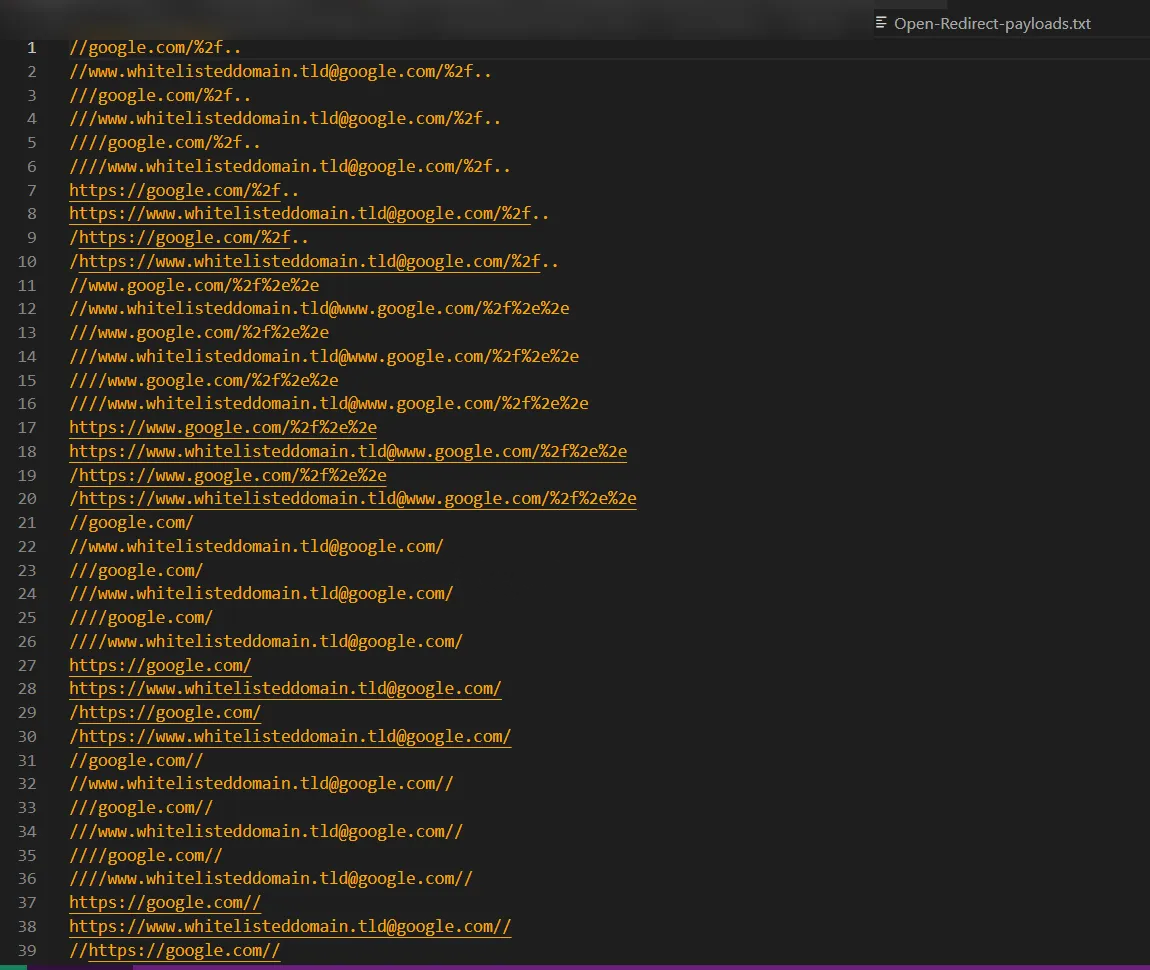Click line number 30 in gutter
The width and height of the screenshot is (1150, 970).
27,737
